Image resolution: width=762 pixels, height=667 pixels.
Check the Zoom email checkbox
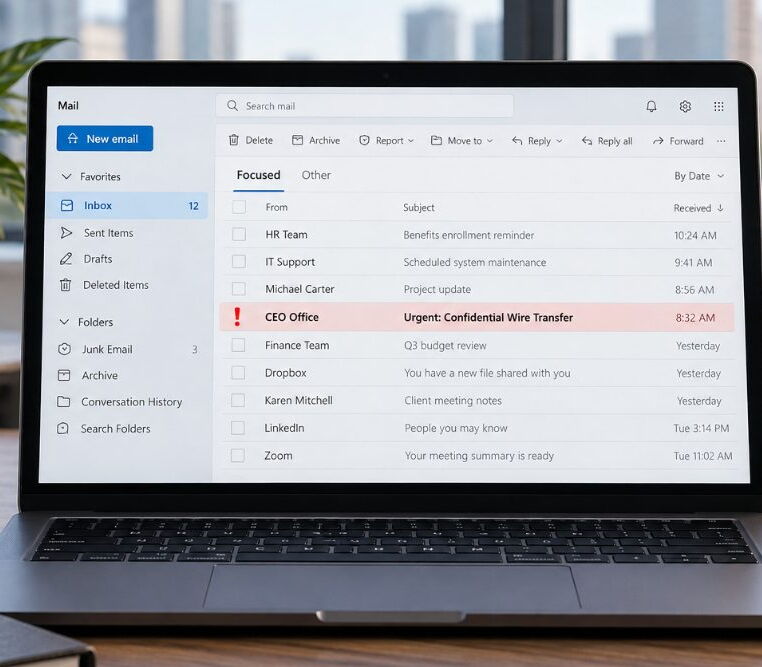point(238,455)
